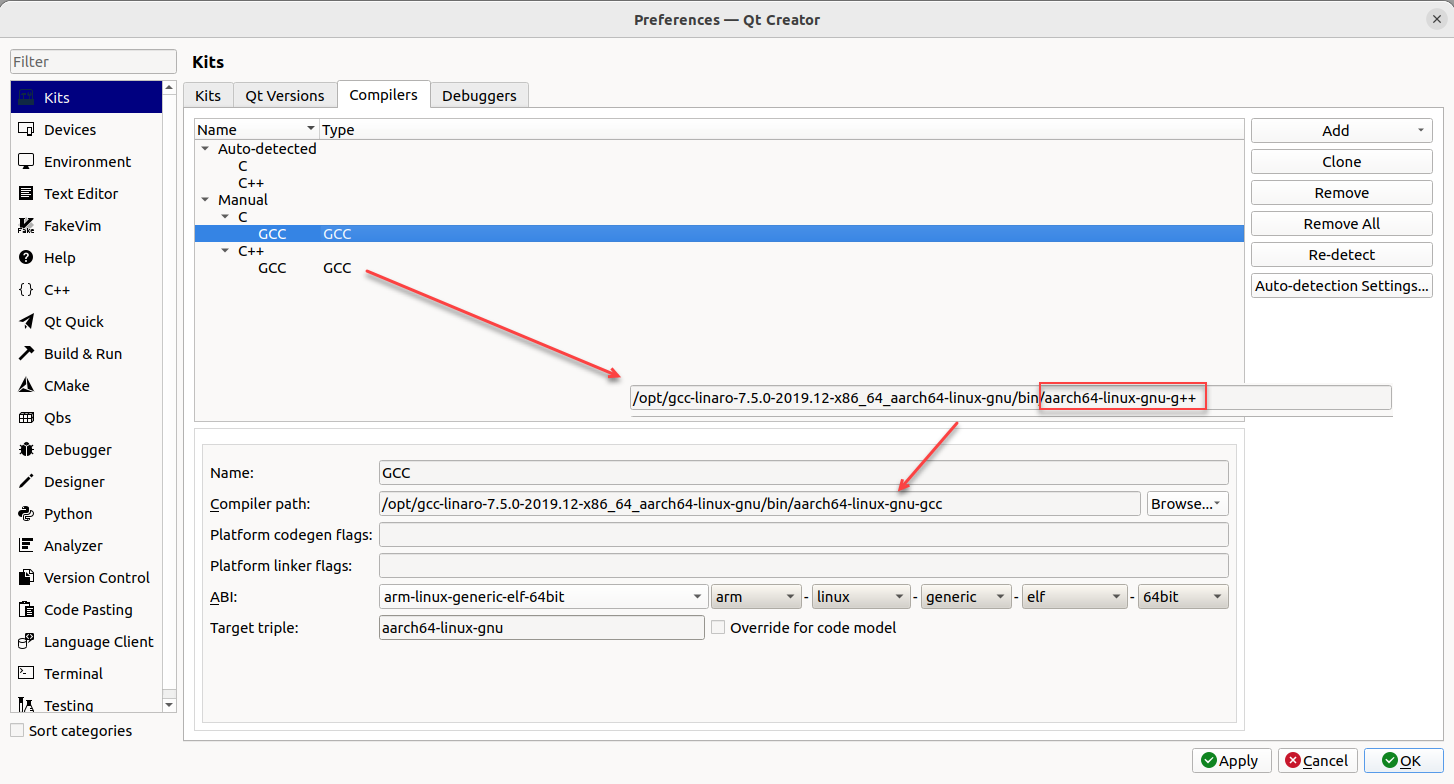Select the Kits category icon

26,98
